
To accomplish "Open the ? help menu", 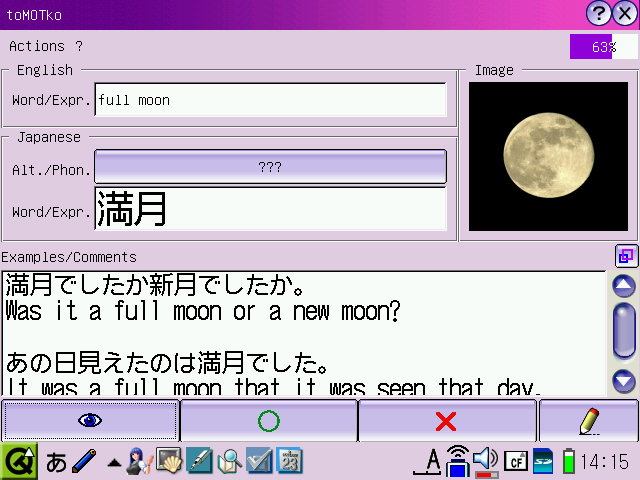I will pyautogui.click(x=79, y=46).
